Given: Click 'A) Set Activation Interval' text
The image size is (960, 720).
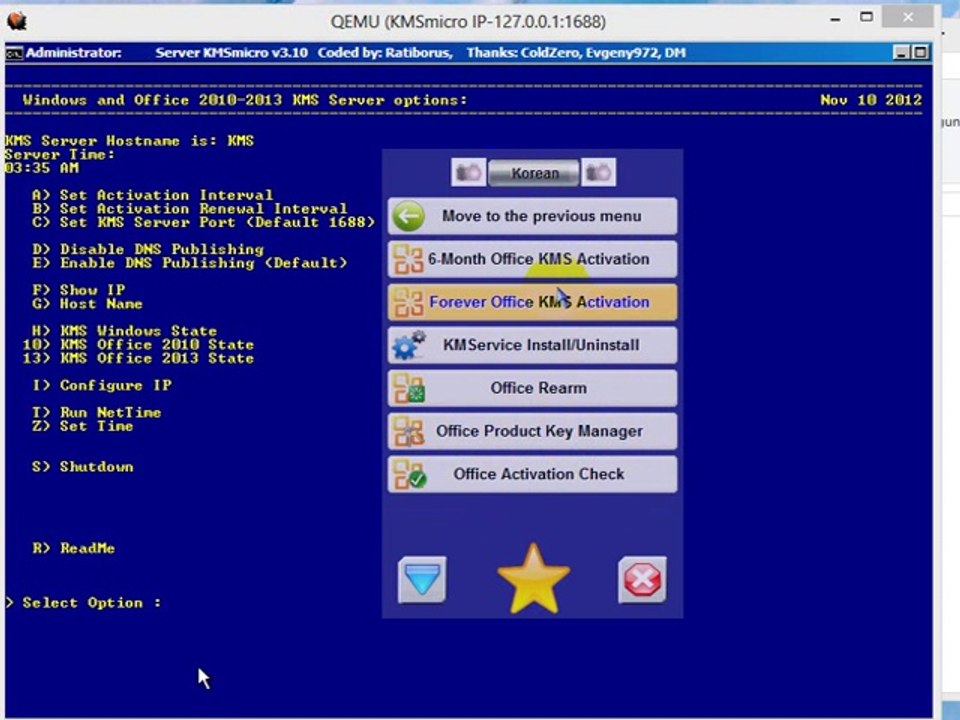Looking at the screenshot, I should [152, 195].
